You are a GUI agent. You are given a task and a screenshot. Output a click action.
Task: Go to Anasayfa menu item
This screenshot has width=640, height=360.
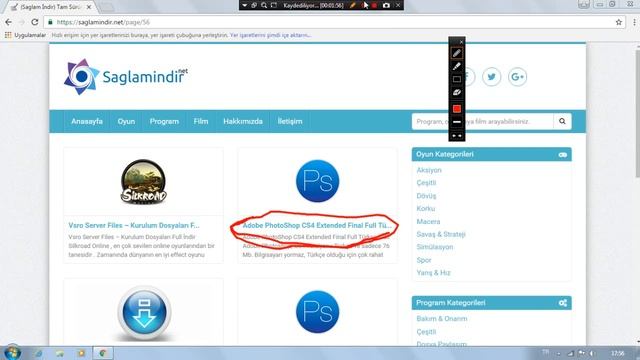point(87,121)
